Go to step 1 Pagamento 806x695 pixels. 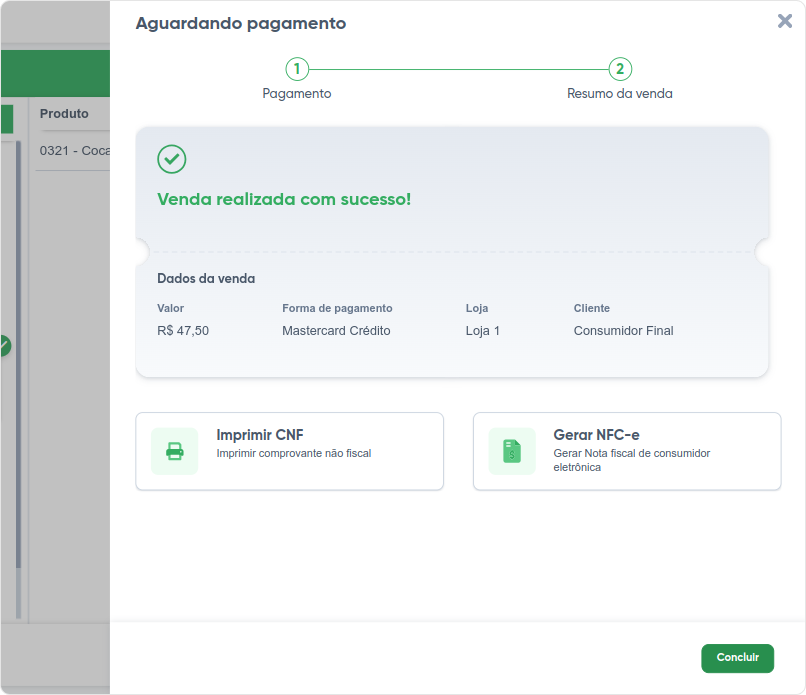click(x=297, y=69)
